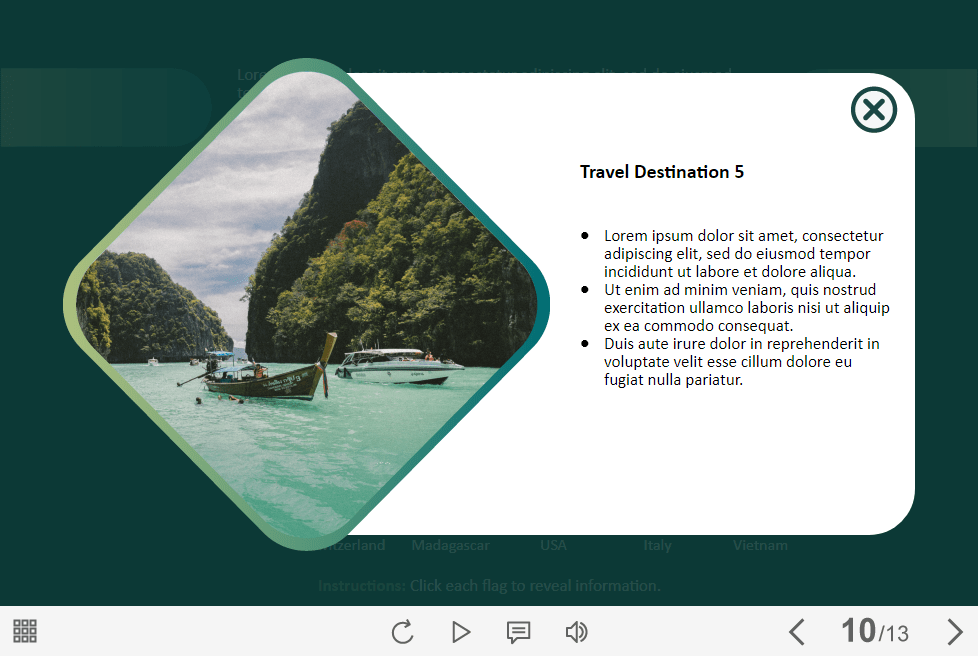Click the 10/13 slide counter
978x656 pixels.
874,632
